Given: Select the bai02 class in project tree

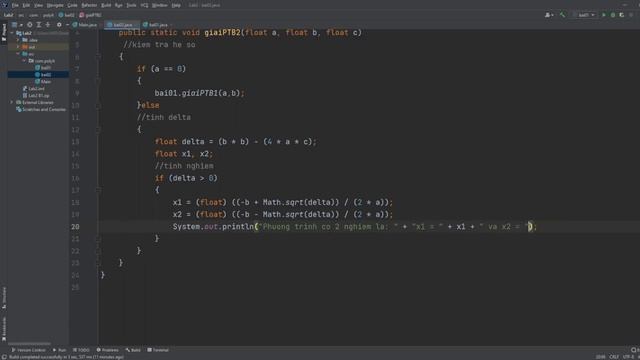Looking at the screenshot, I should point(43,75).
